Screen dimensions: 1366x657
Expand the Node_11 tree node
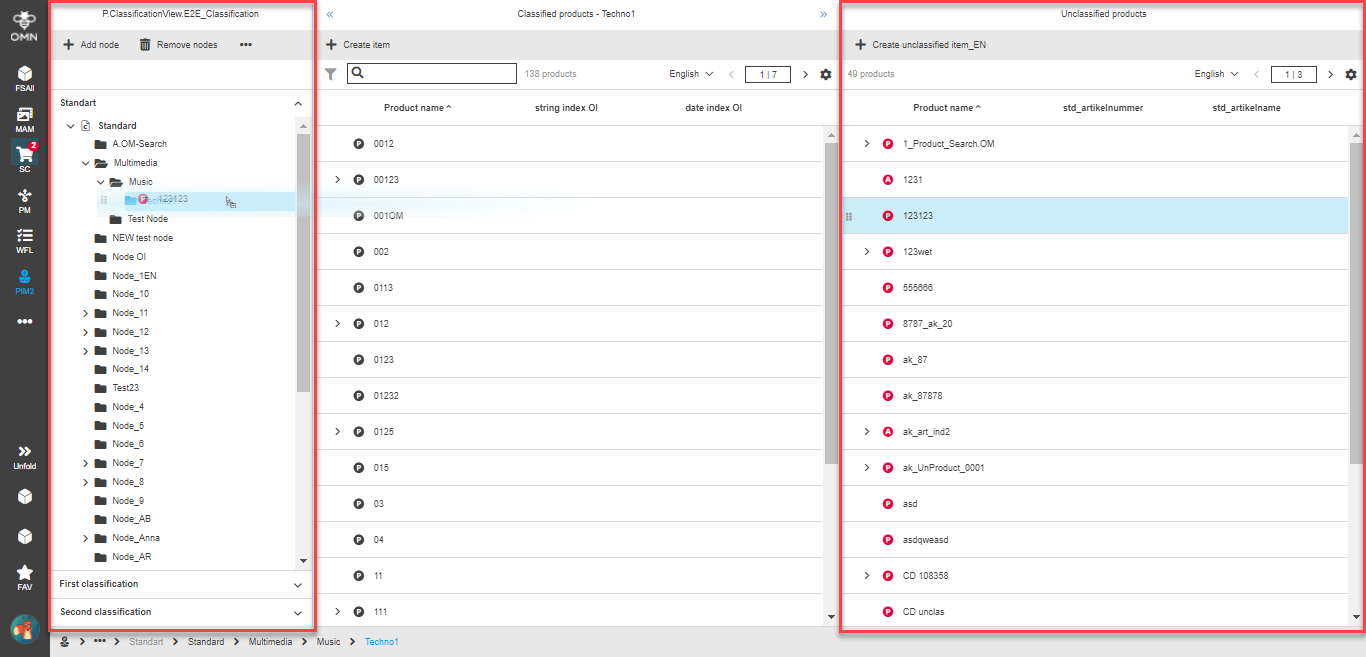(85, 313)
